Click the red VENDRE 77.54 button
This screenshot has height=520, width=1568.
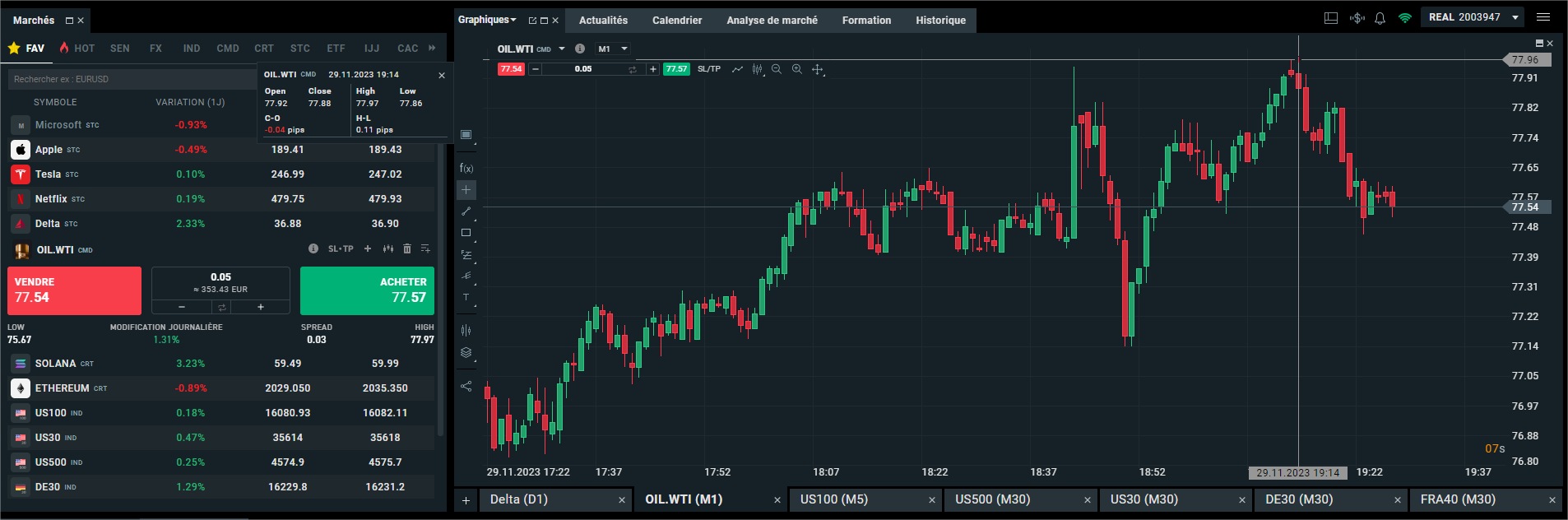(74, 290)
